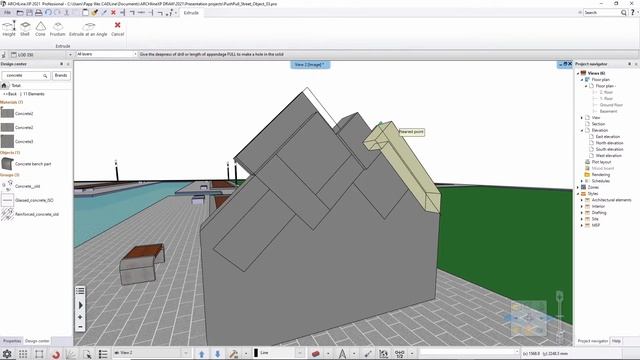Open the LOD 200 dropdown

click(41, 54)
